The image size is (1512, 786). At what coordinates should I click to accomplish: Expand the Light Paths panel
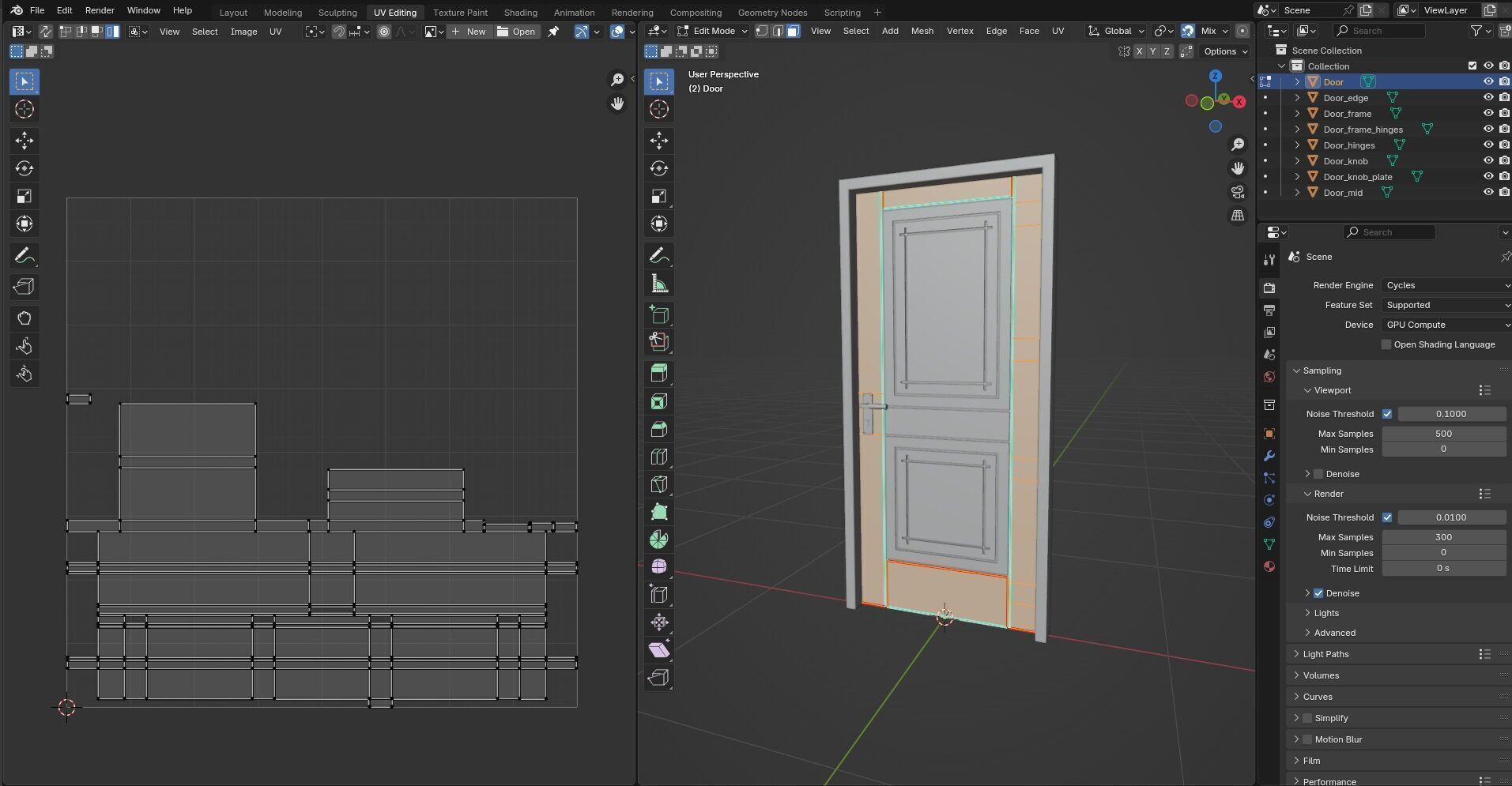1325,654
